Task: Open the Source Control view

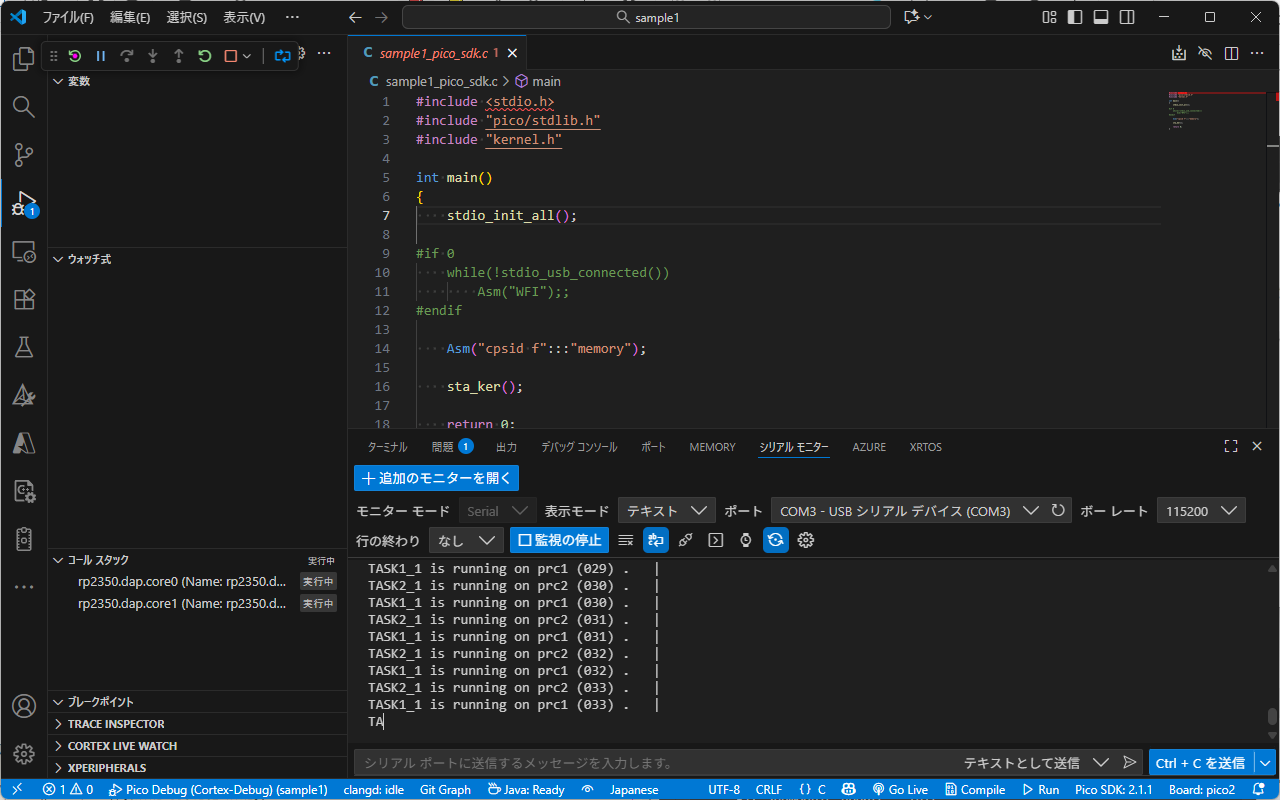Action: 24,155
